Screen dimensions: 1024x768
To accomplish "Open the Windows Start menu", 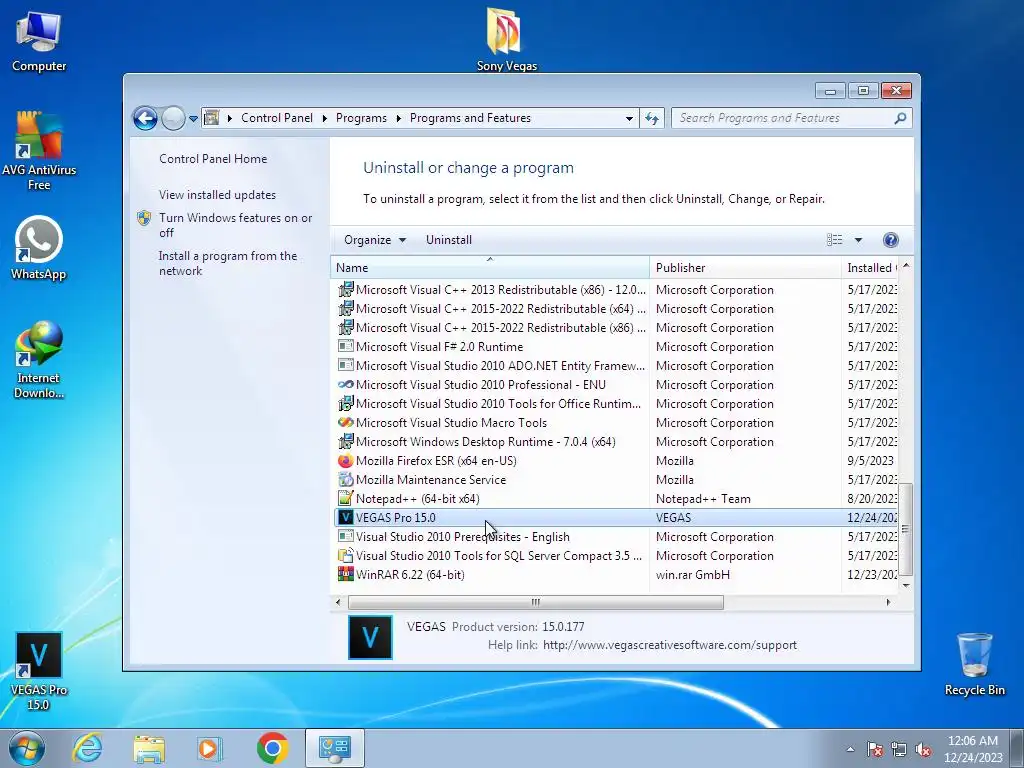I will tap(27, 748).
